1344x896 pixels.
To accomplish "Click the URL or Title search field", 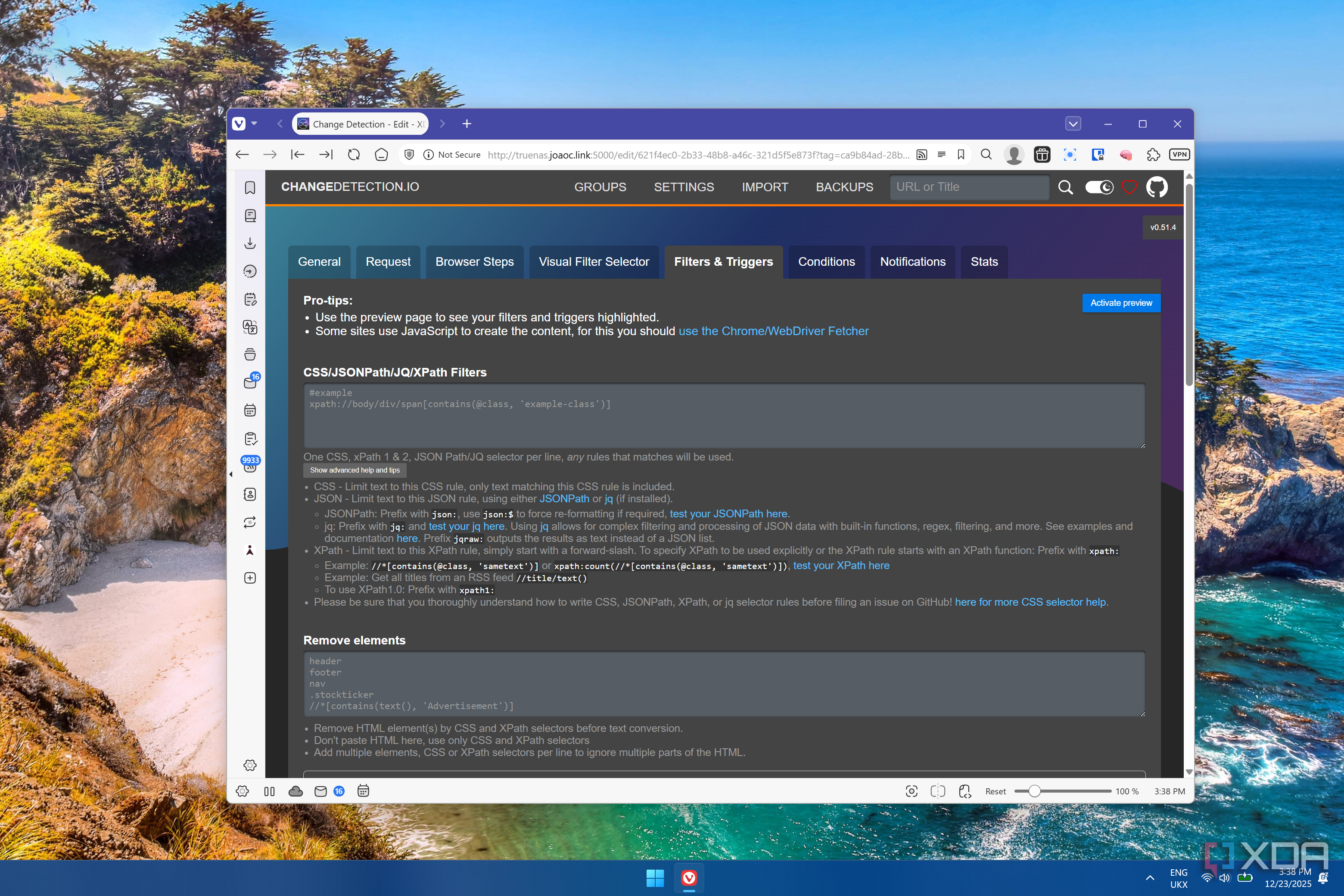I will coord(969,187).
